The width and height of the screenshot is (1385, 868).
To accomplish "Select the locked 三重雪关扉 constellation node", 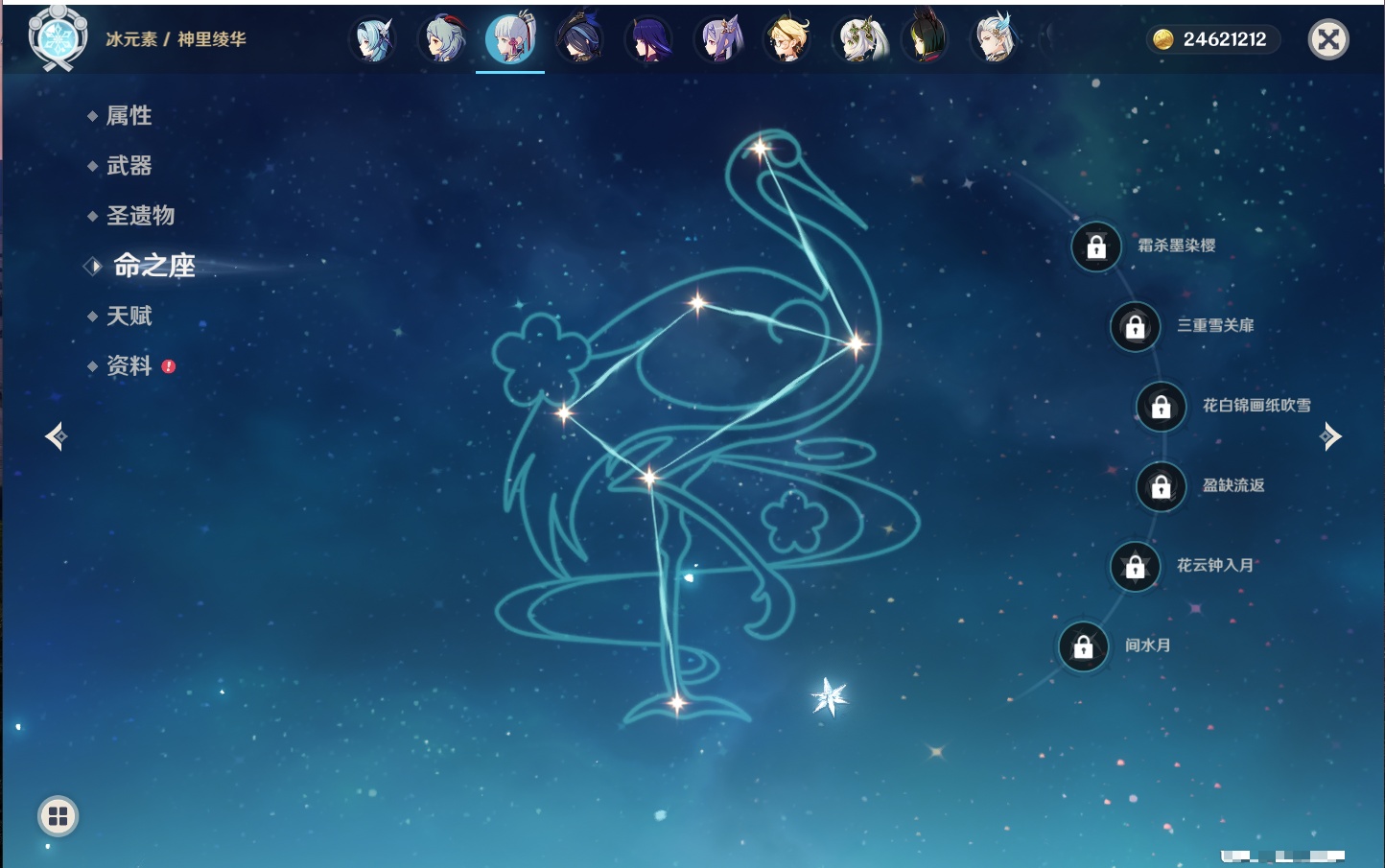I will [x=1135, y=327].
